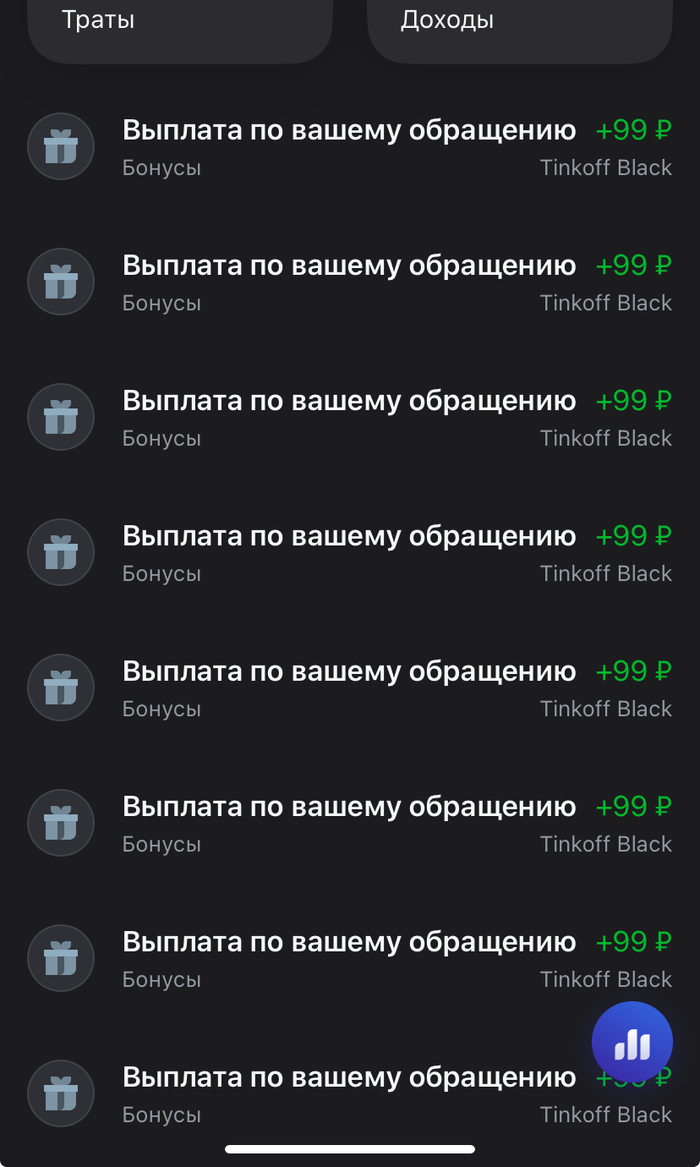Open the last "Выплата по вашему обращению" title

tap(349, 1077)
